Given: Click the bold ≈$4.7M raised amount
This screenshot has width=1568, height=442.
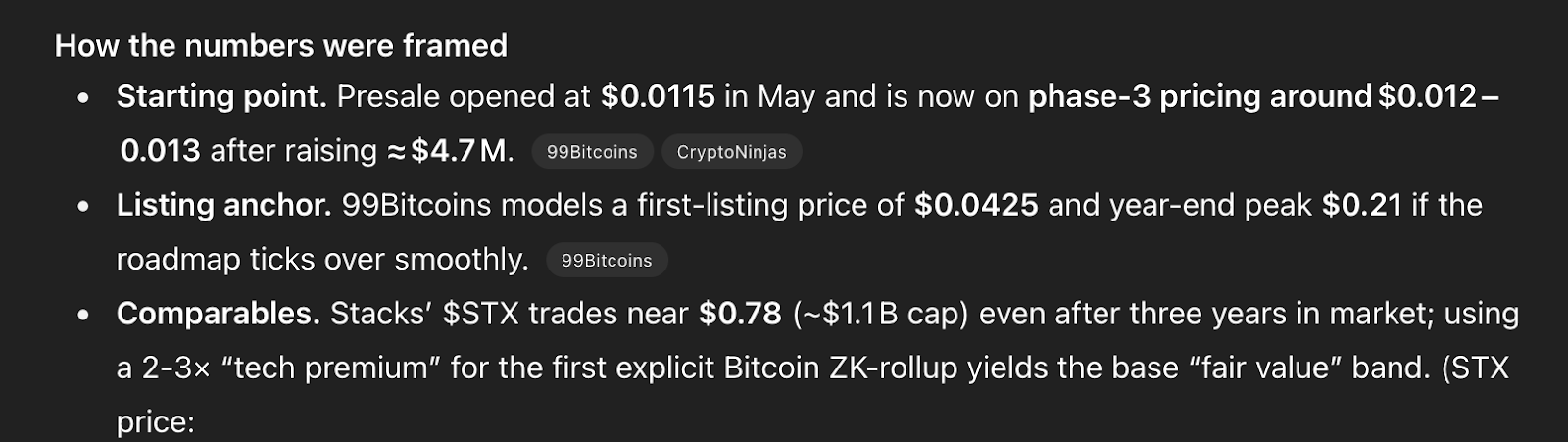Looking at the screenshot, I should tap(450, 151).
